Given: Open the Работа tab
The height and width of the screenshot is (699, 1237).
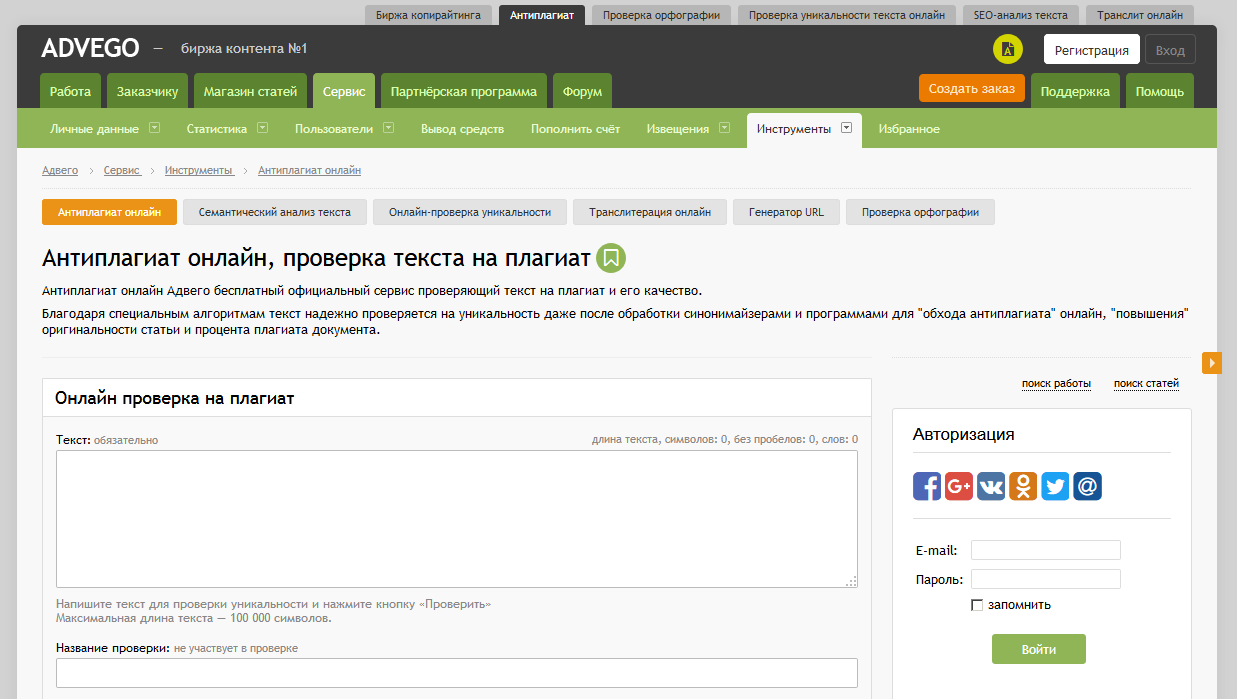Looking at the screenshot, I should [70, 91].
